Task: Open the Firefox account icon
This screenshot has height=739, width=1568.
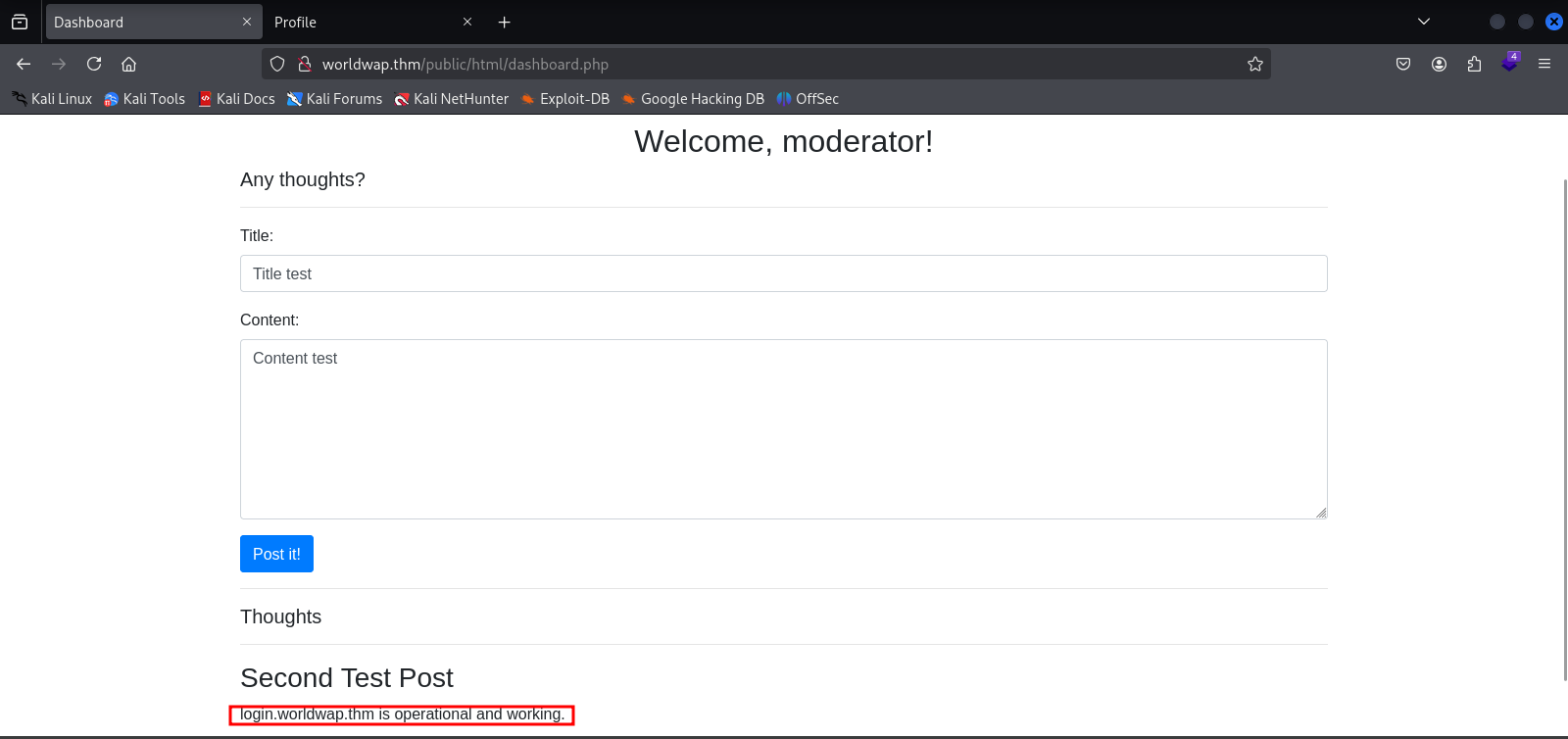Action: (1439, 64)
